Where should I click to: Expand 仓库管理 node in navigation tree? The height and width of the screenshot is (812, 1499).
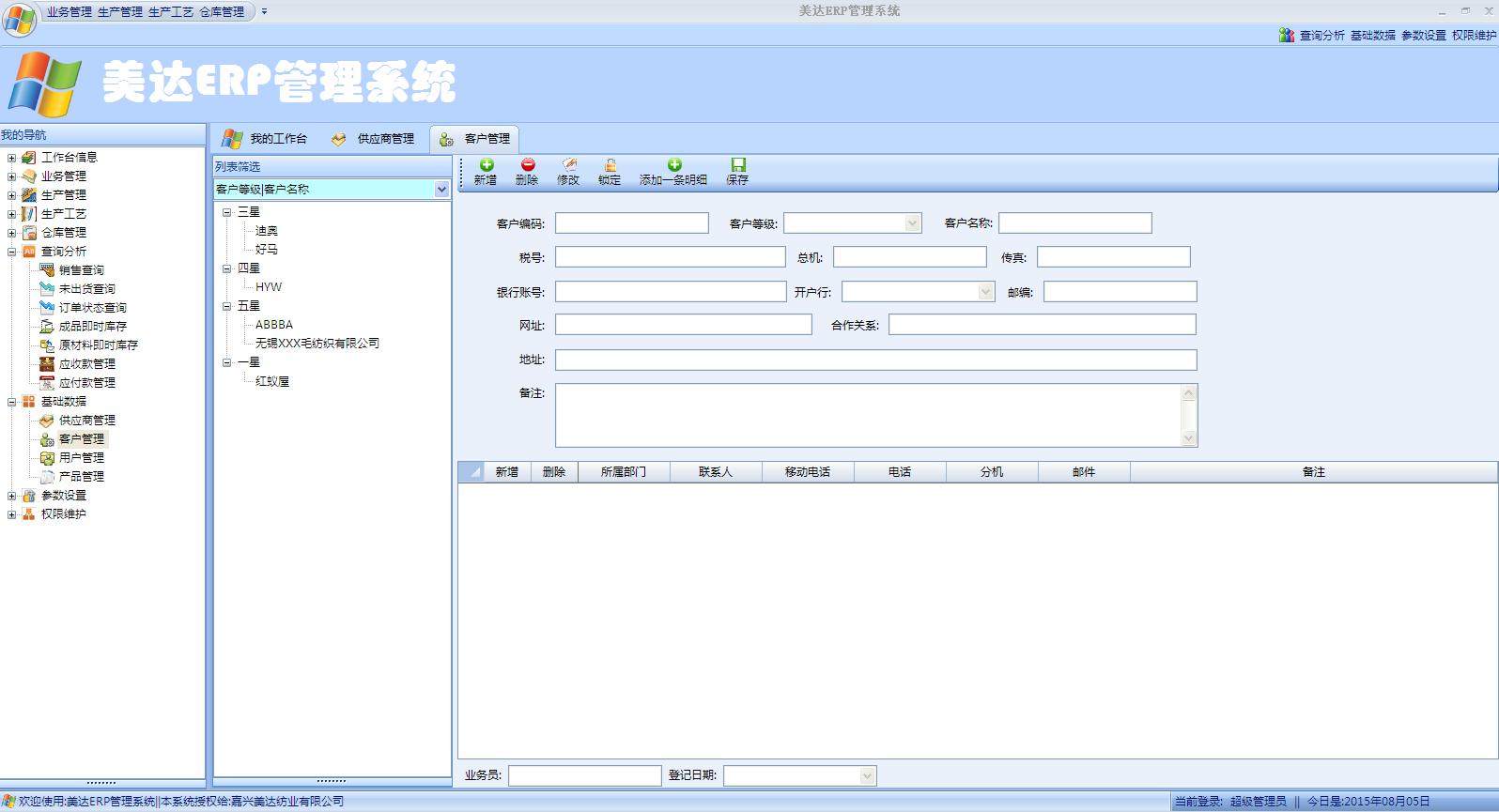(11, 233)
